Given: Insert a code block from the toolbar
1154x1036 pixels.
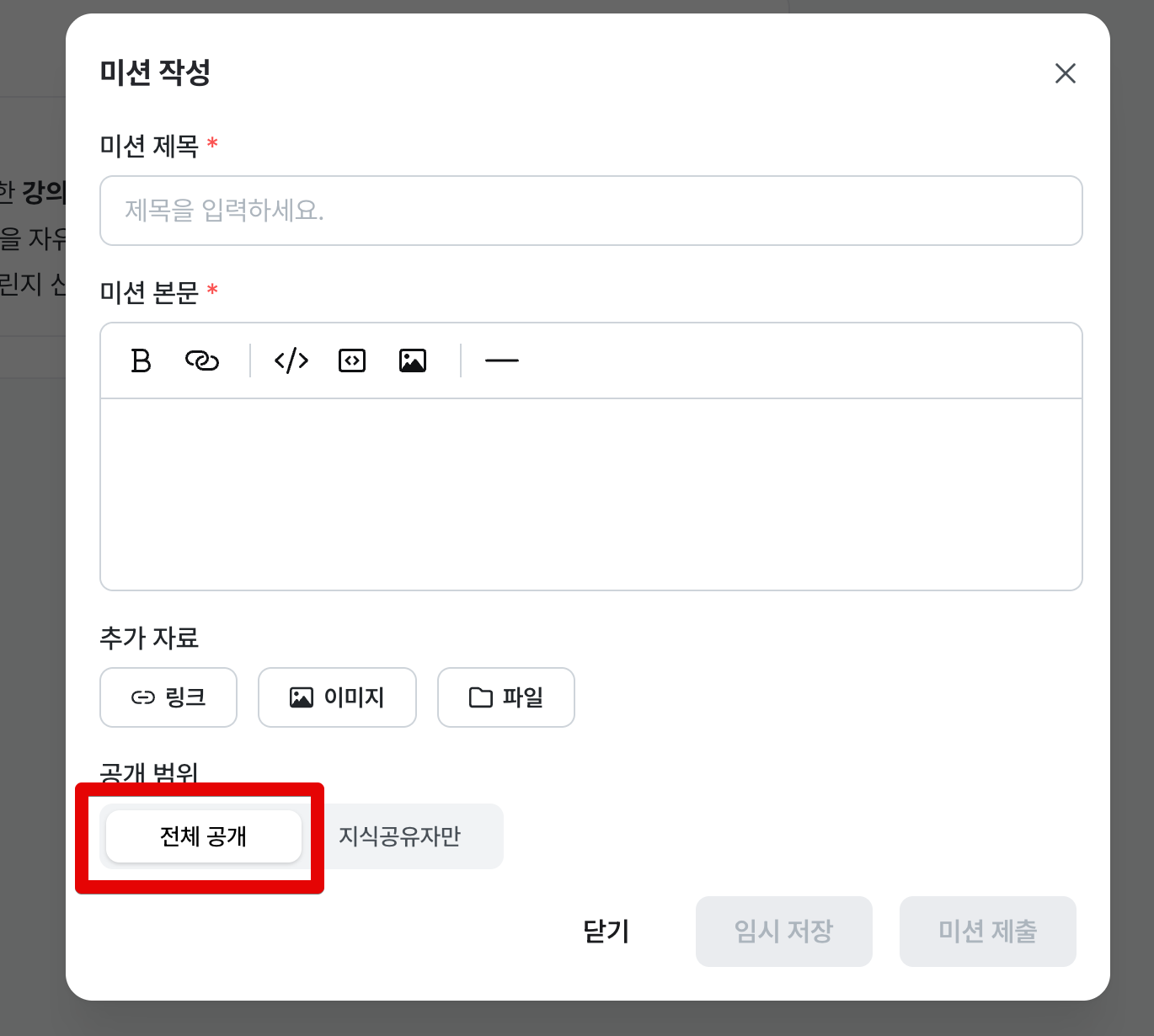Looking at the screenshot, I should pos(352,360).
